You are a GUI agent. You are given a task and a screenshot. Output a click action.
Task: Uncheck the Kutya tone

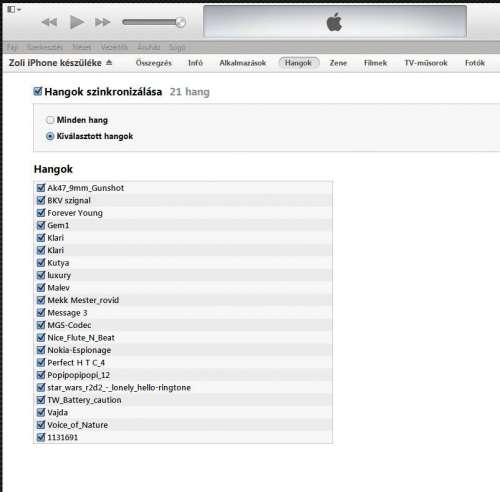tap(41, 263)
